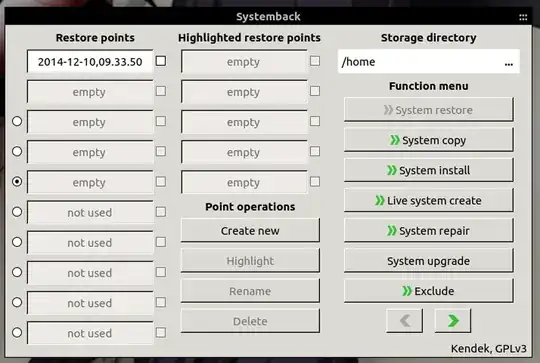Browse storage directory with the ellipsis button
The width and height of the screenshot is (540, 363).
(x=509, y=63)
